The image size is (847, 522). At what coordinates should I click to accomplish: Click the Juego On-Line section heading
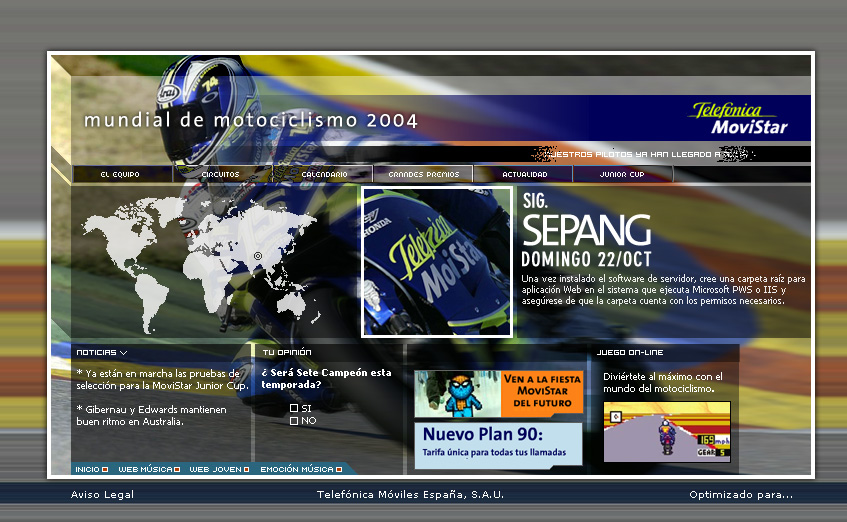(x=630, y=352)
